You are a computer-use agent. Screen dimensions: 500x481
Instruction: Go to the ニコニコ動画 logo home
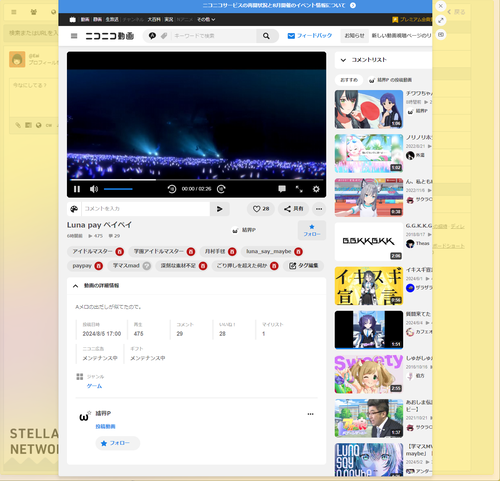click(x=110, y=36)
